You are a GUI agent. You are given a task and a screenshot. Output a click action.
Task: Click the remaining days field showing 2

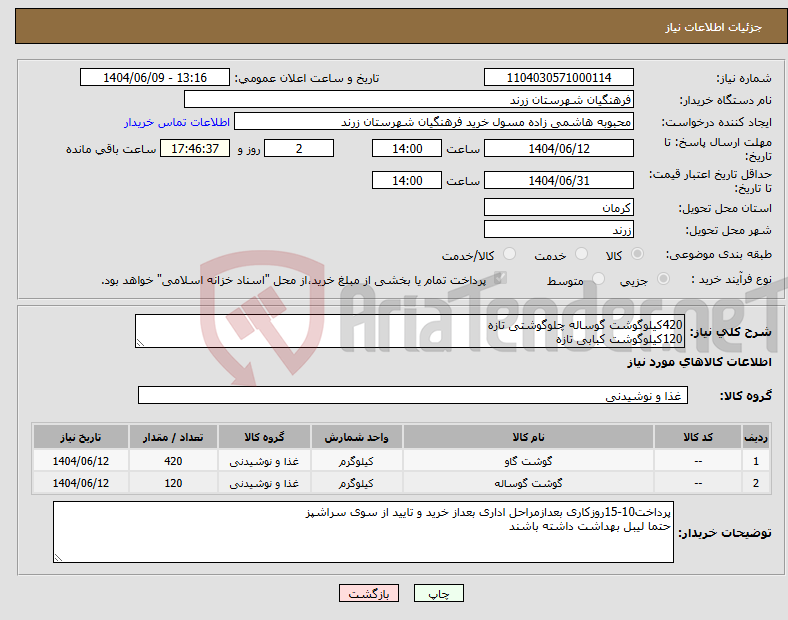point(299,148)
